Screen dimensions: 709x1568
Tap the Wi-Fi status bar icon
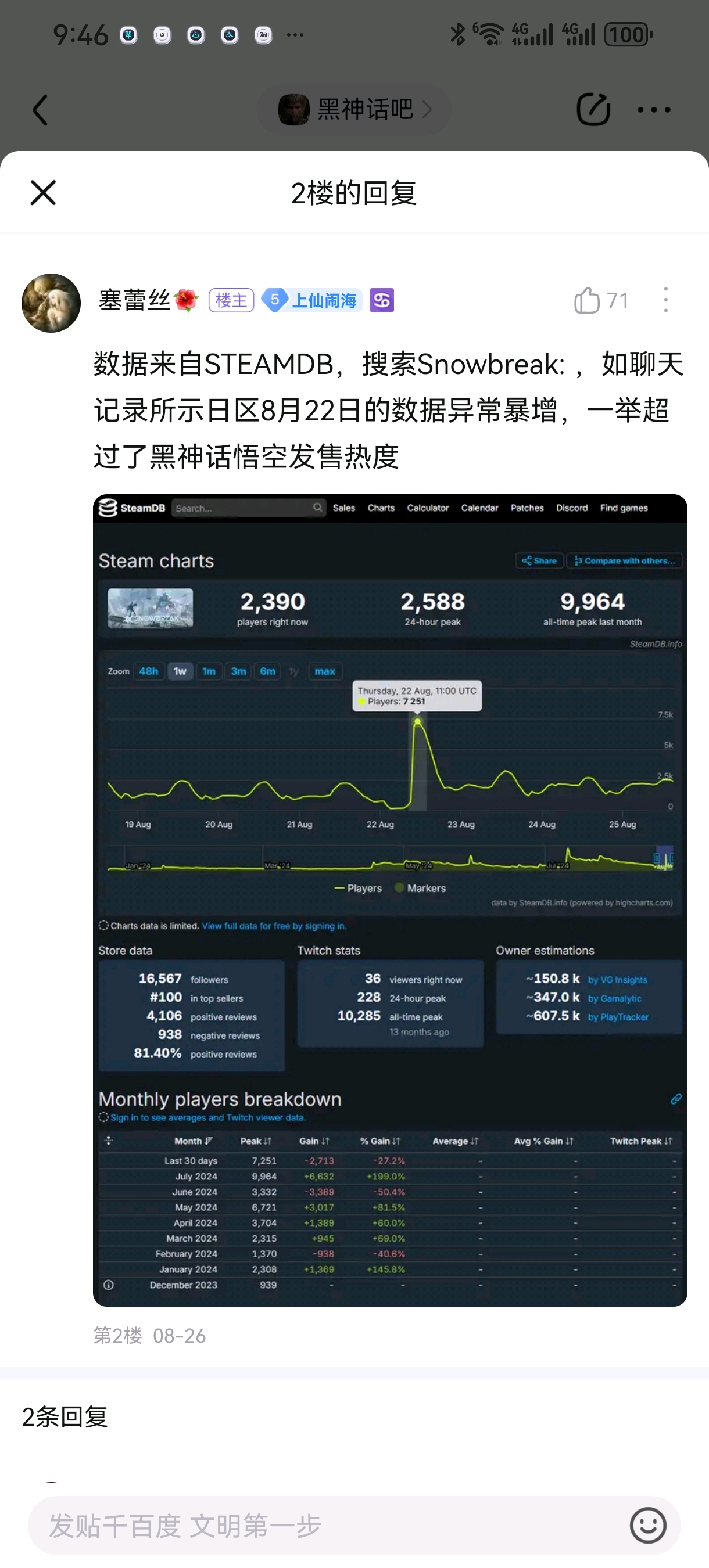(489, 34)
